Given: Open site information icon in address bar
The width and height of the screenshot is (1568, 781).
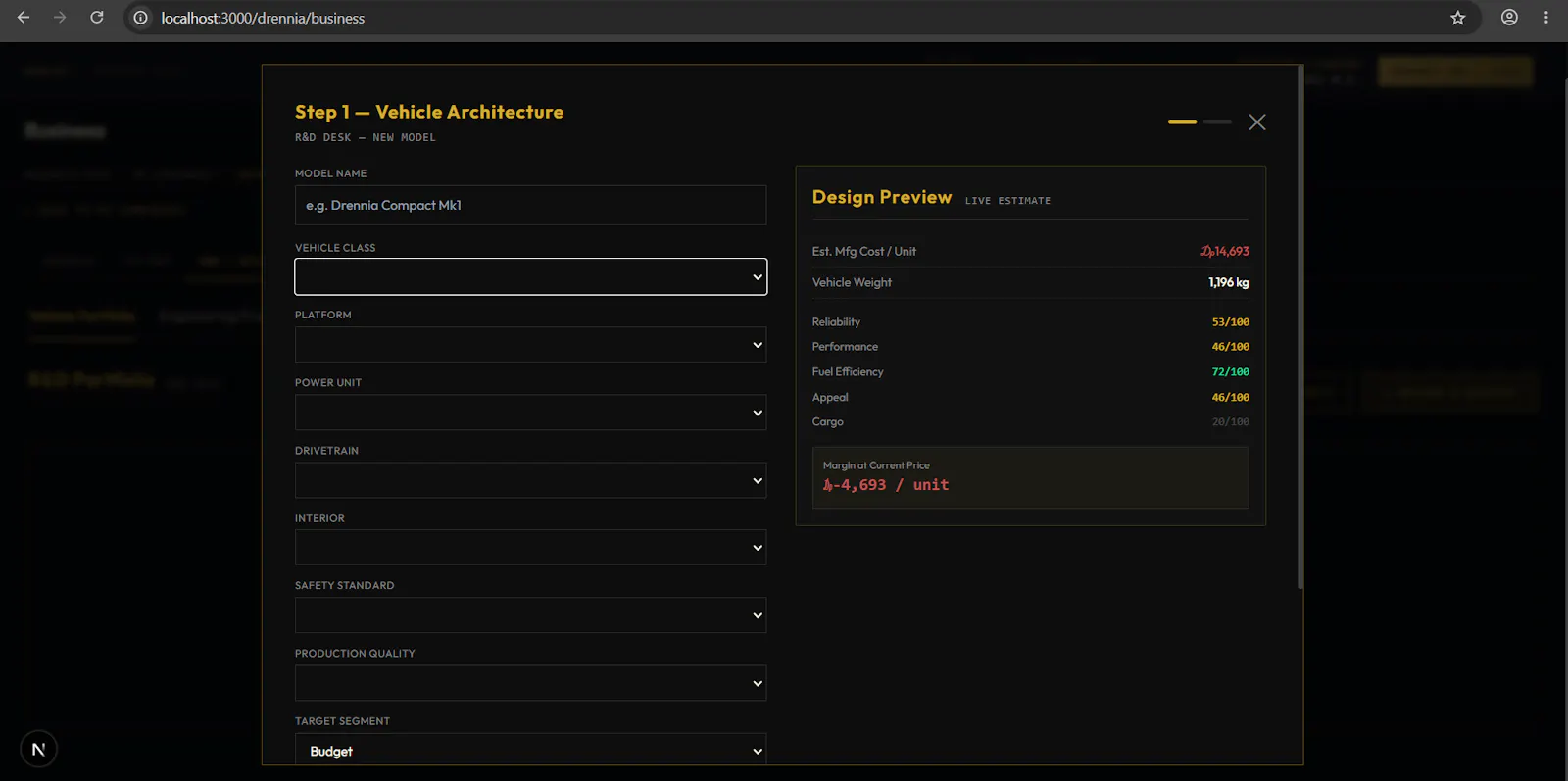Looking at the screenshot, I should click(x=141, y=18).
